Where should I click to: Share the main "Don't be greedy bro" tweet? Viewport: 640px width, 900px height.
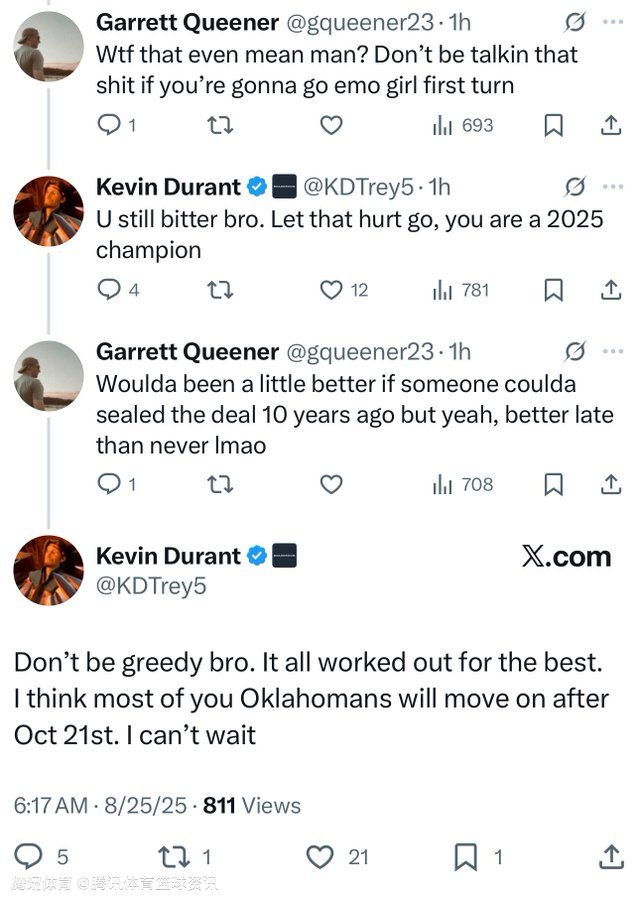click(x=611, y=856)
